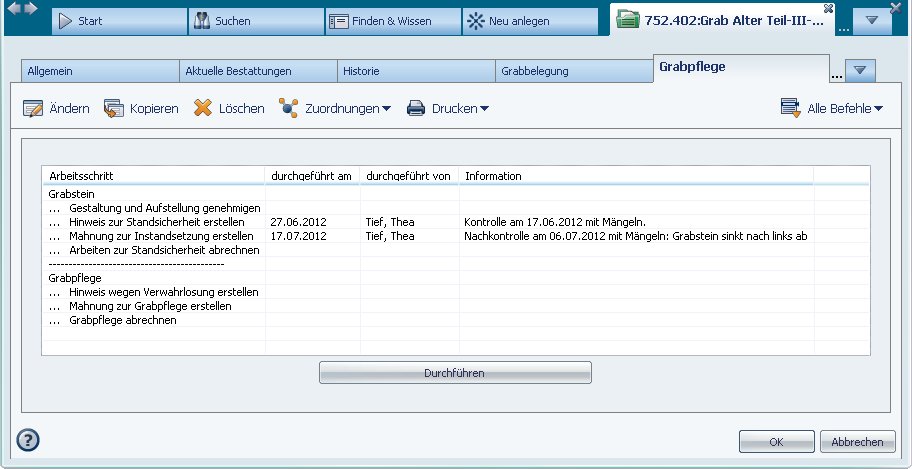
Task: Confirm with the OK button
Action: coord(776,442)
